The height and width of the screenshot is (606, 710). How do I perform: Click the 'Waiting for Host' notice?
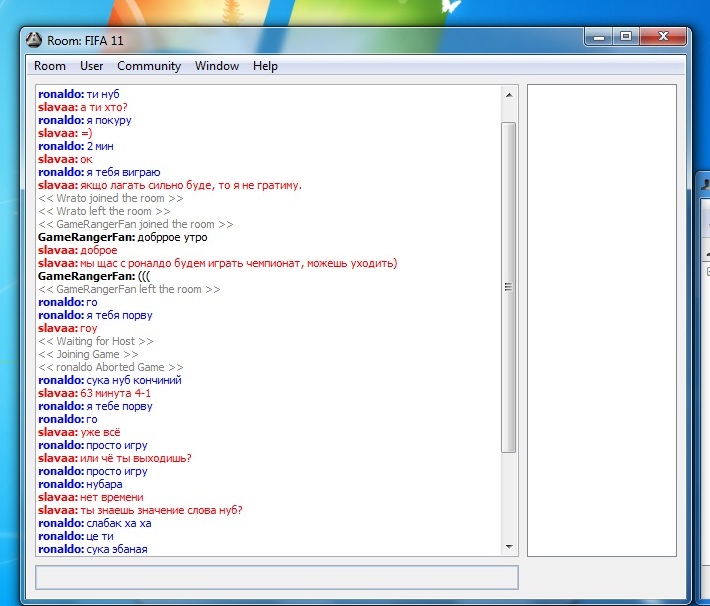(x=96, y=341)
